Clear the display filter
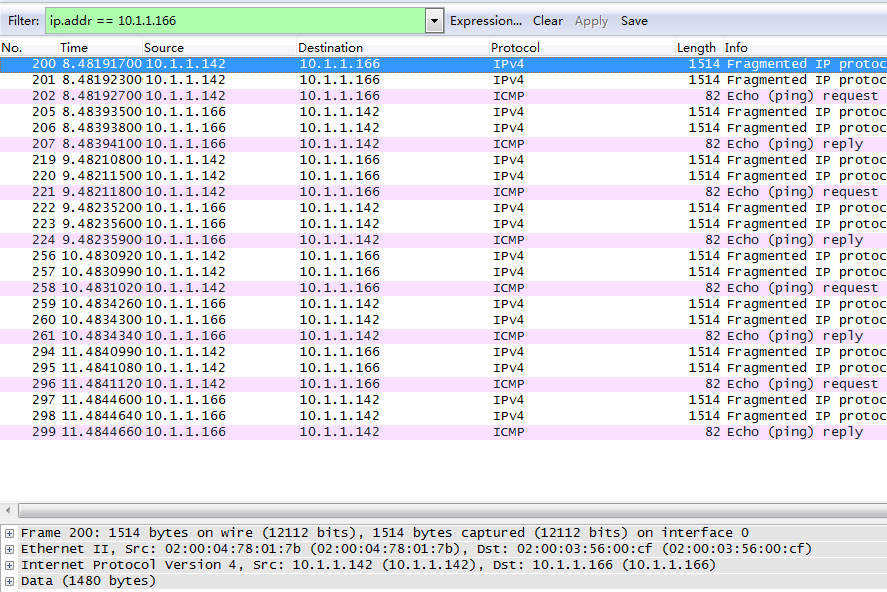Viewport: 887px width, 592px height. (x=548, y=21)
